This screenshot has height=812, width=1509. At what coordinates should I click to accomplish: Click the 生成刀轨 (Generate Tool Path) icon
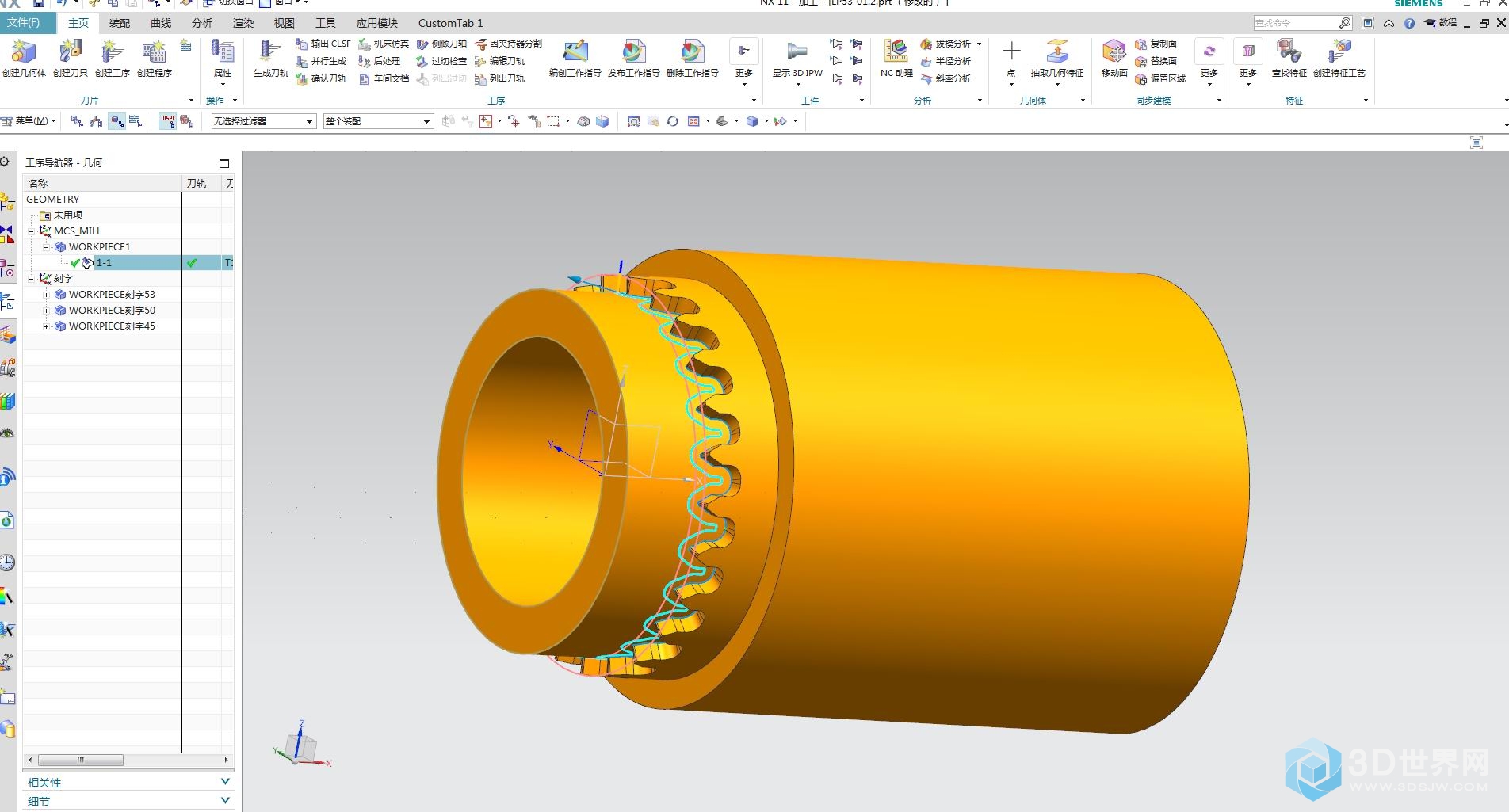(270, 52)
